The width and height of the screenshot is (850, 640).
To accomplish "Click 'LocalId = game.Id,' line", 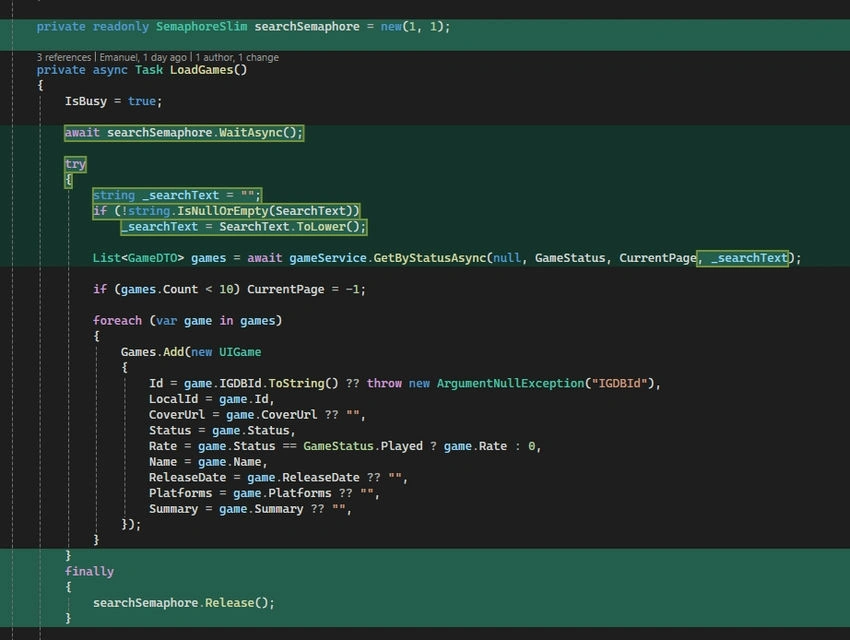I will tap(211, 399).
